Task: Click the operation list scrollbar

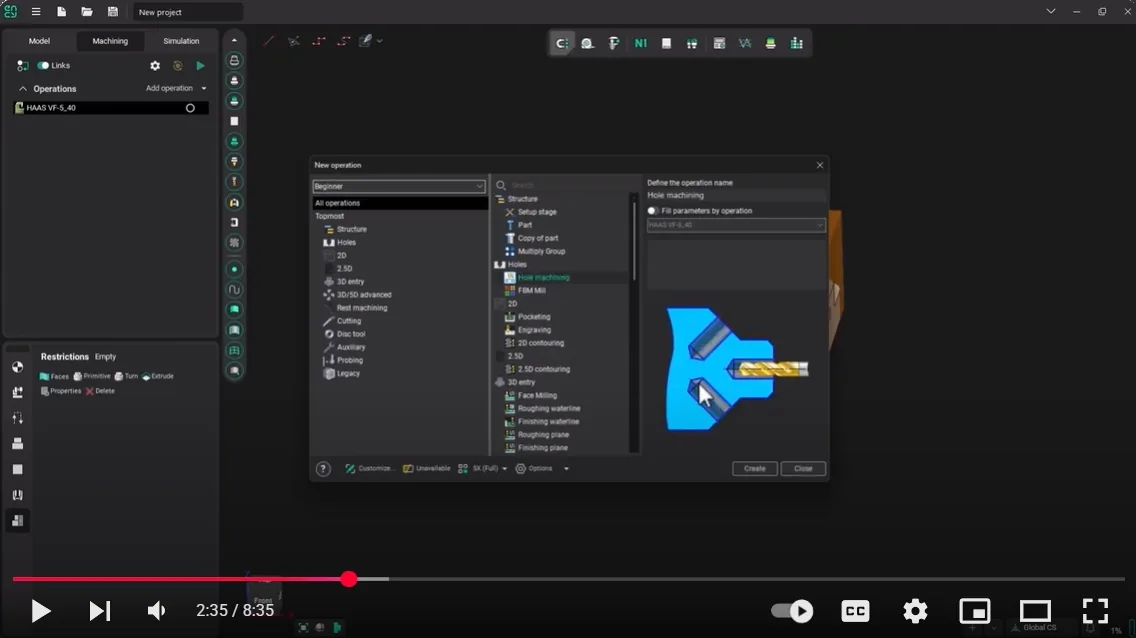Action: [x=634, y=241]
